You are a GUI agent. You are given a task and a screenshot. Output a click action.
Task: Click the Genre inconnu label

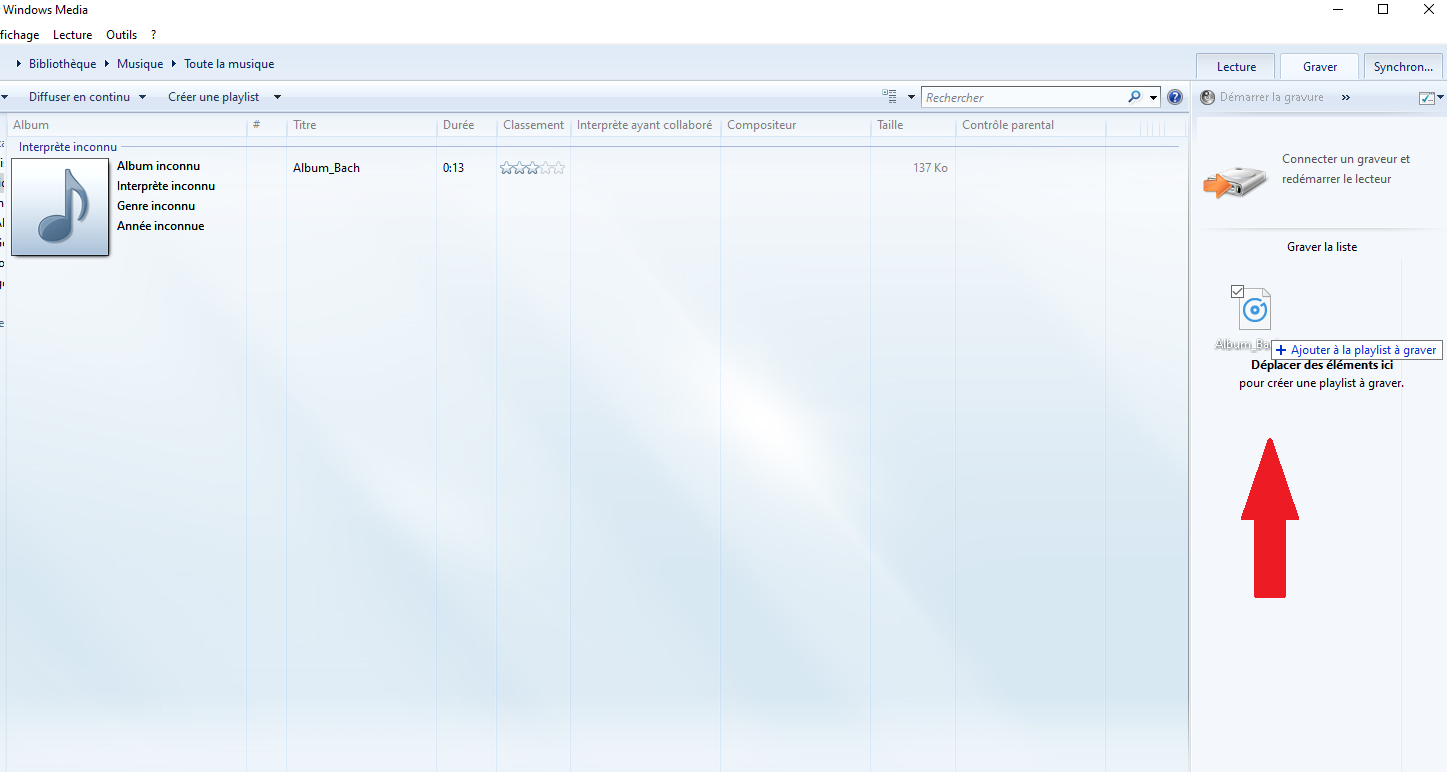coord(156,206)
